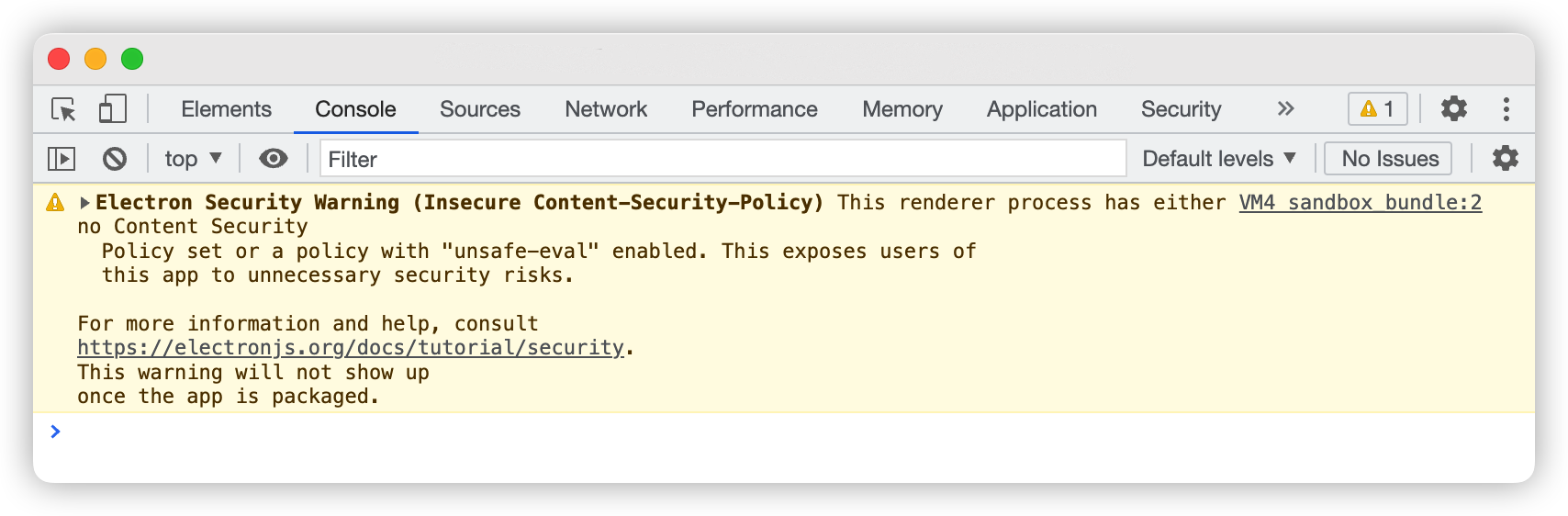This screenshot has height=516, width=1568.
Task: Open the Default levels dropdown
Action: pyautogui.click(x=1219, y=159)
